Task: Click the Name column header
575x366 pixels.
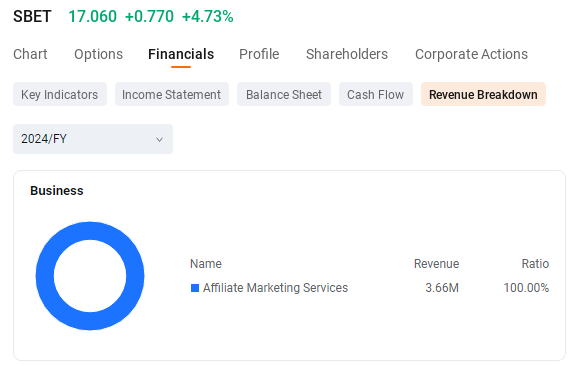Action: (206, 264)
